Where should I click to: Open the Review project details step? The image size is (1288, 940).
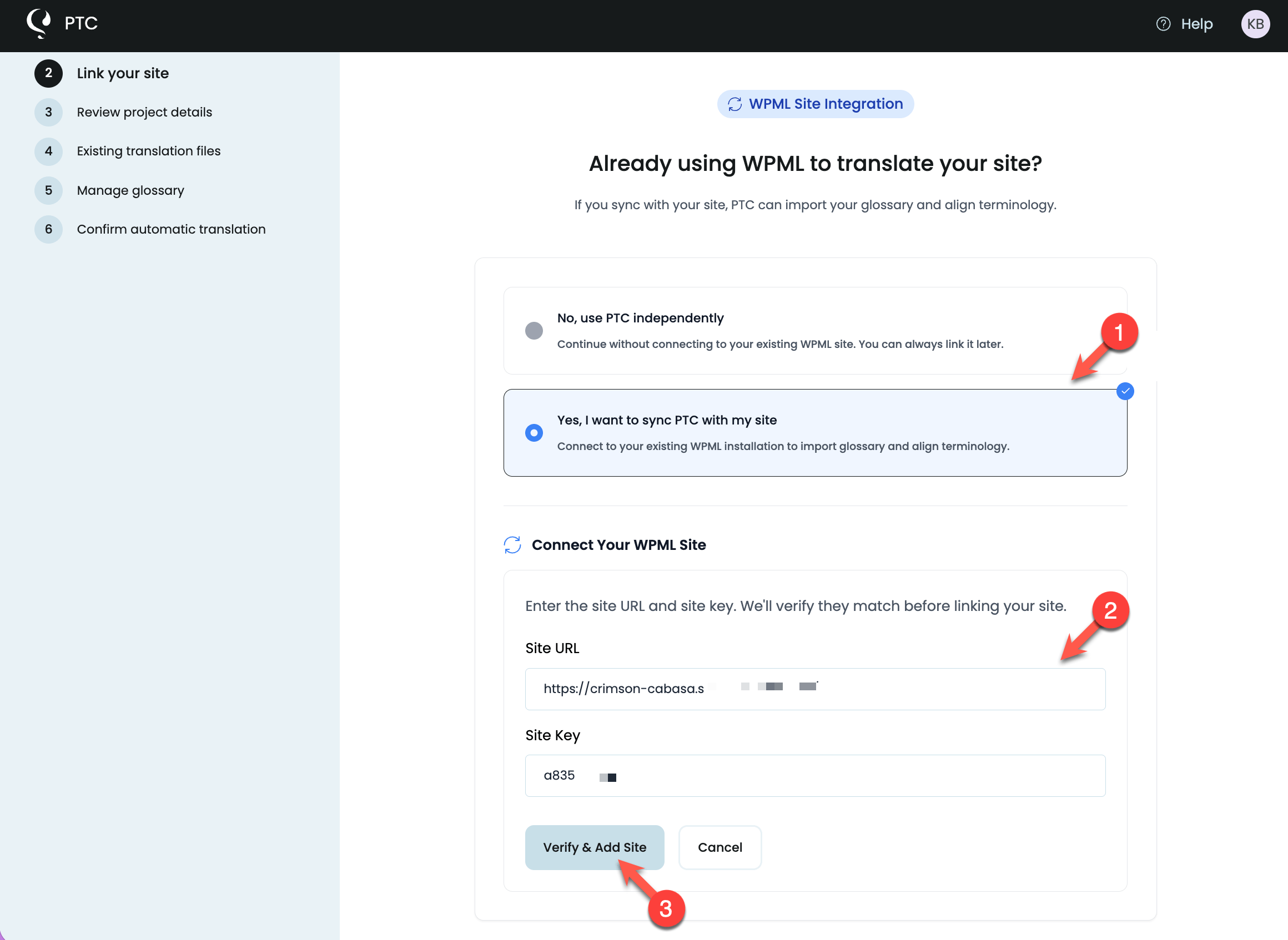(x=144, y=112)
